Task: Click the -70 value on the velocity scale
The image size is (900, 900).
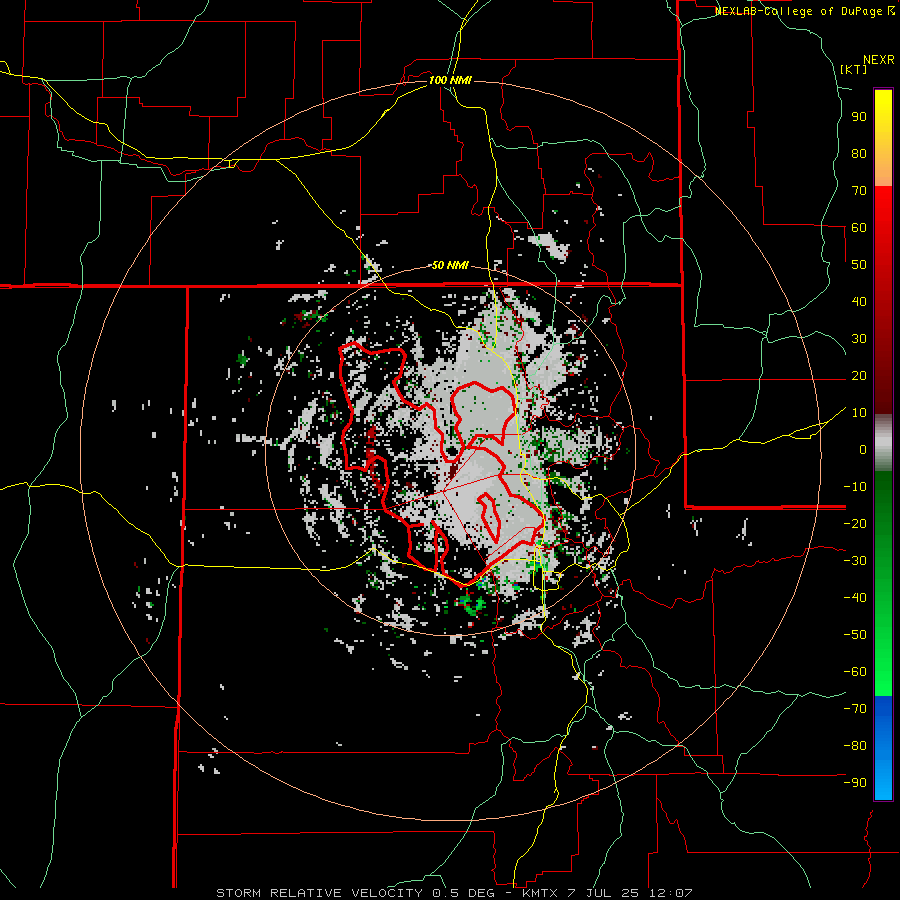Action: pyautogui.click(x=855, y=709)
